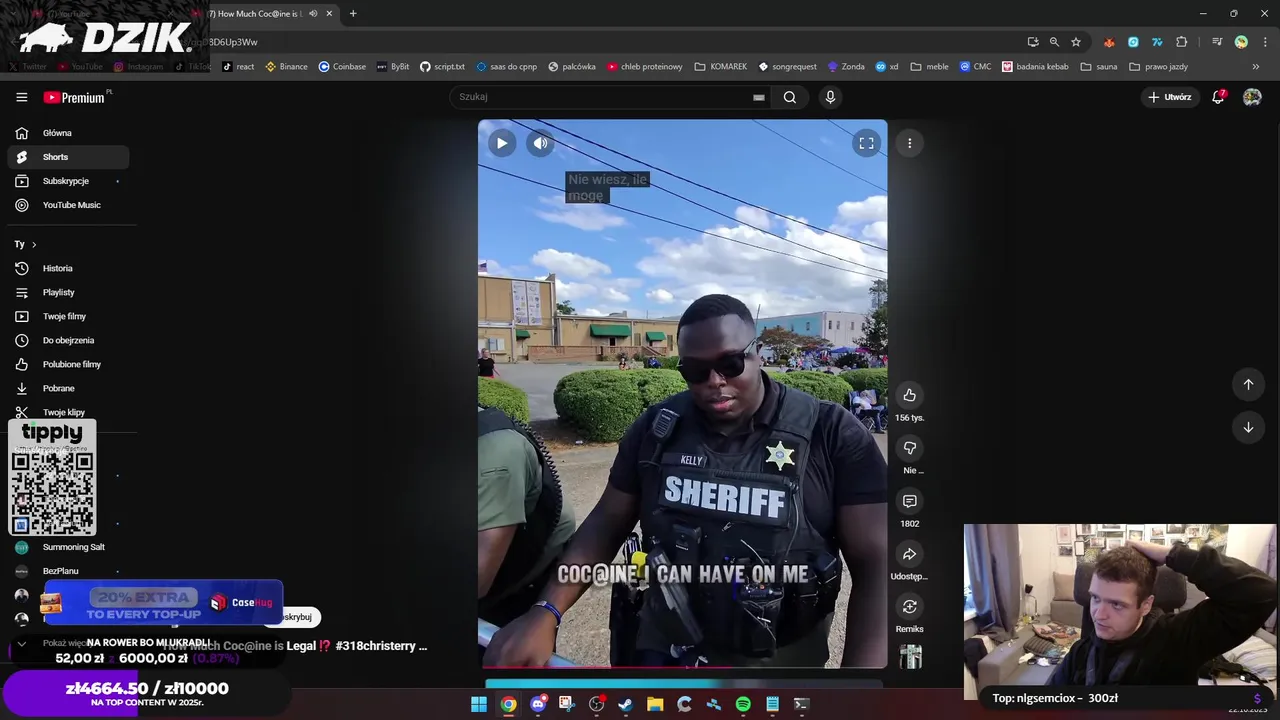Open the account avatar menu
The width and height of the screenshot is (1280, 720).
click(x=1252, y=97)
